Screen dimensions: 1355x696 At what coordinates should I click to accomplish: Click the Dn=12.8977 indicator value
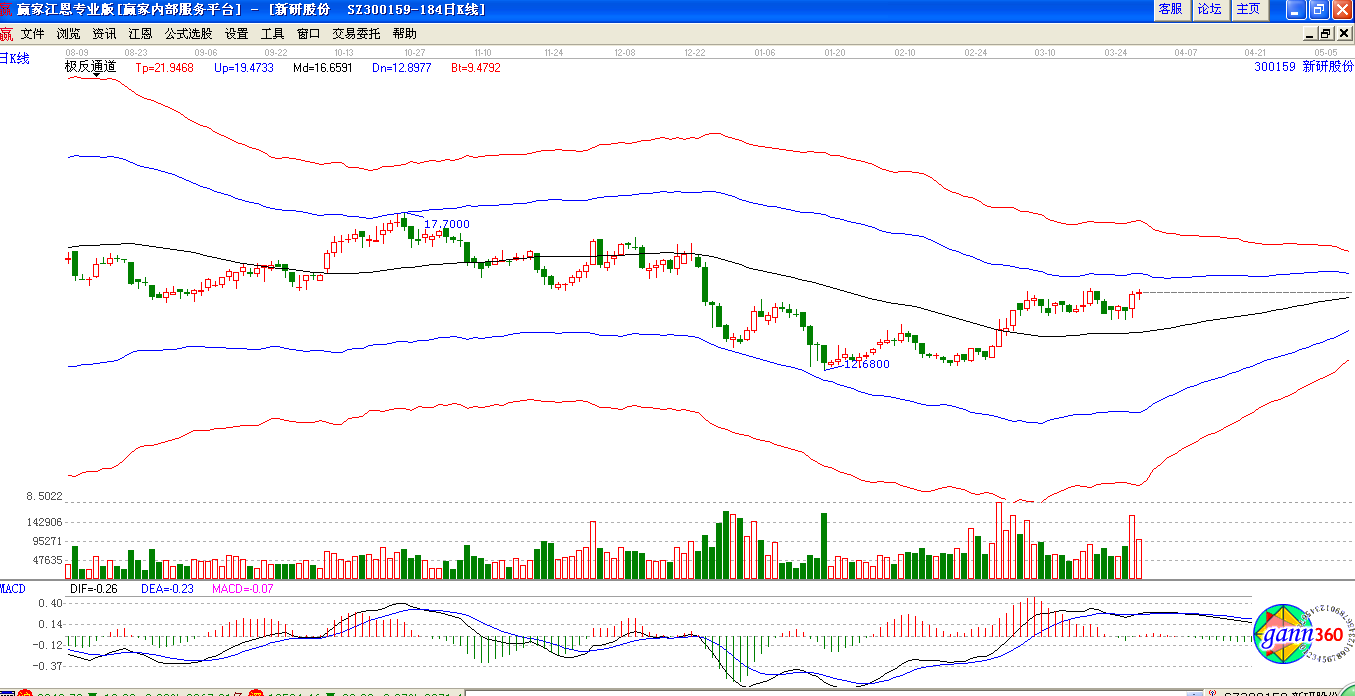(x=402, y=68)
